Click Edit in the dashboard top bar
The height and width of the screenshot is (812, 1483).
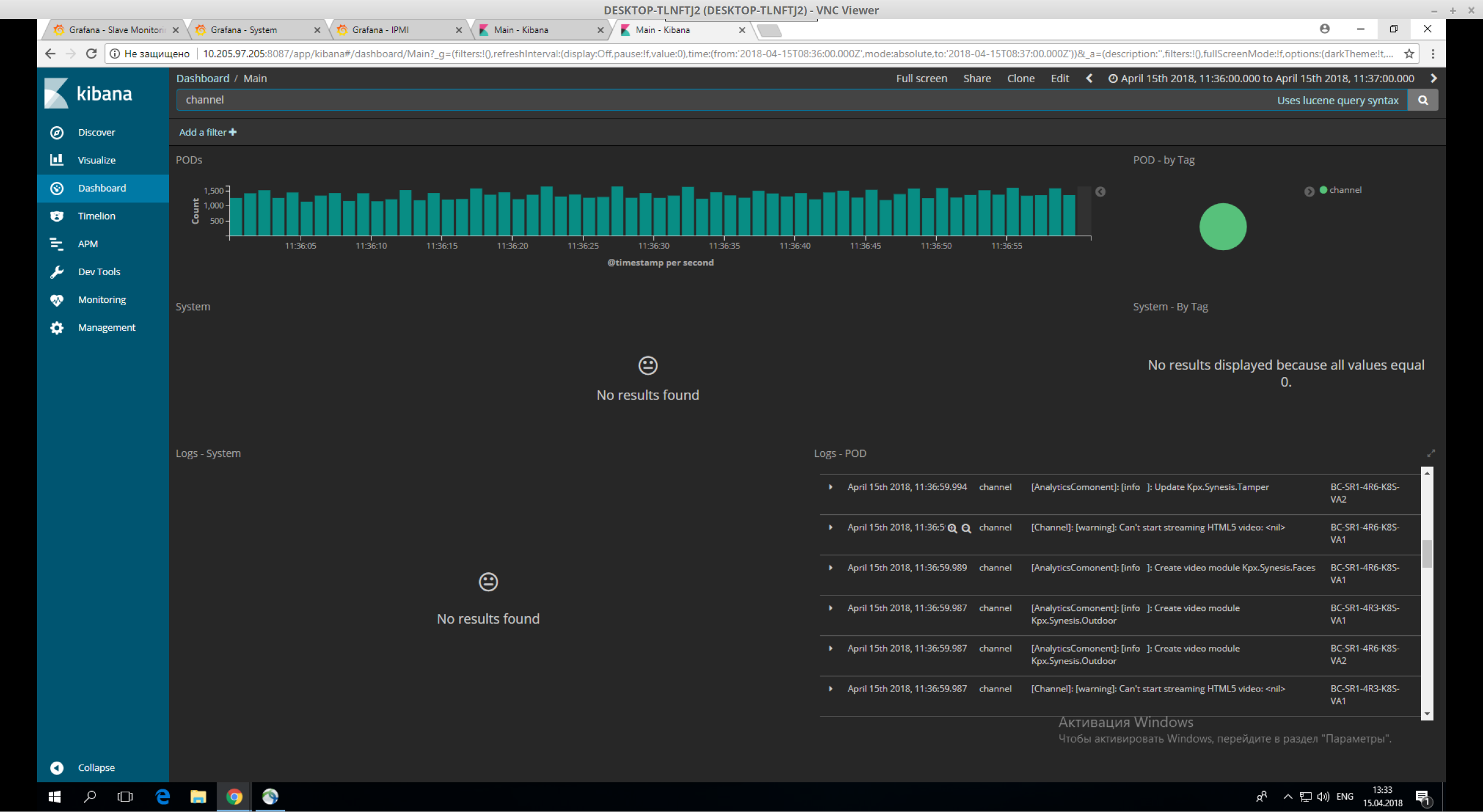coord(1060,78)
